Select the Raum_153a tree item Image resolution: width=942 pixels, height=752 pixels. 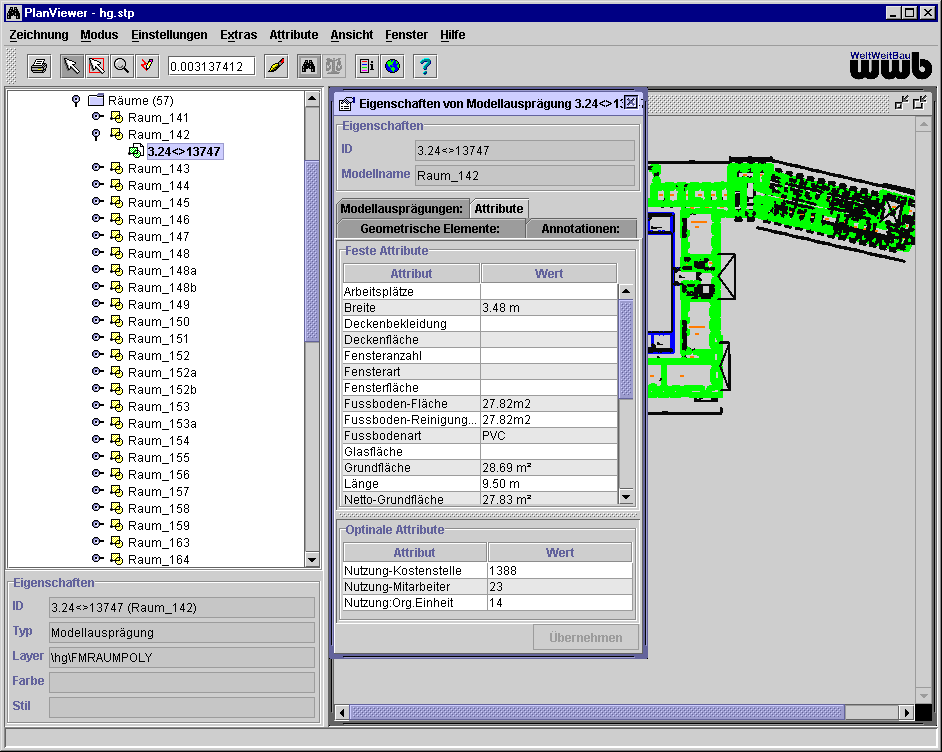pyautogui.click(x=162, y=423)
